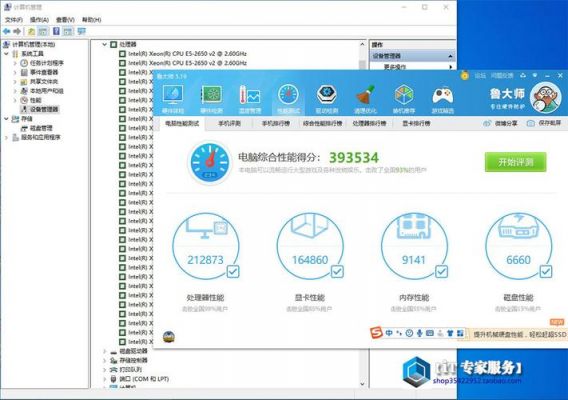568x400 pixels.
Task: Click scroll-down arrow of the device list
Action: tap(362, 384)
